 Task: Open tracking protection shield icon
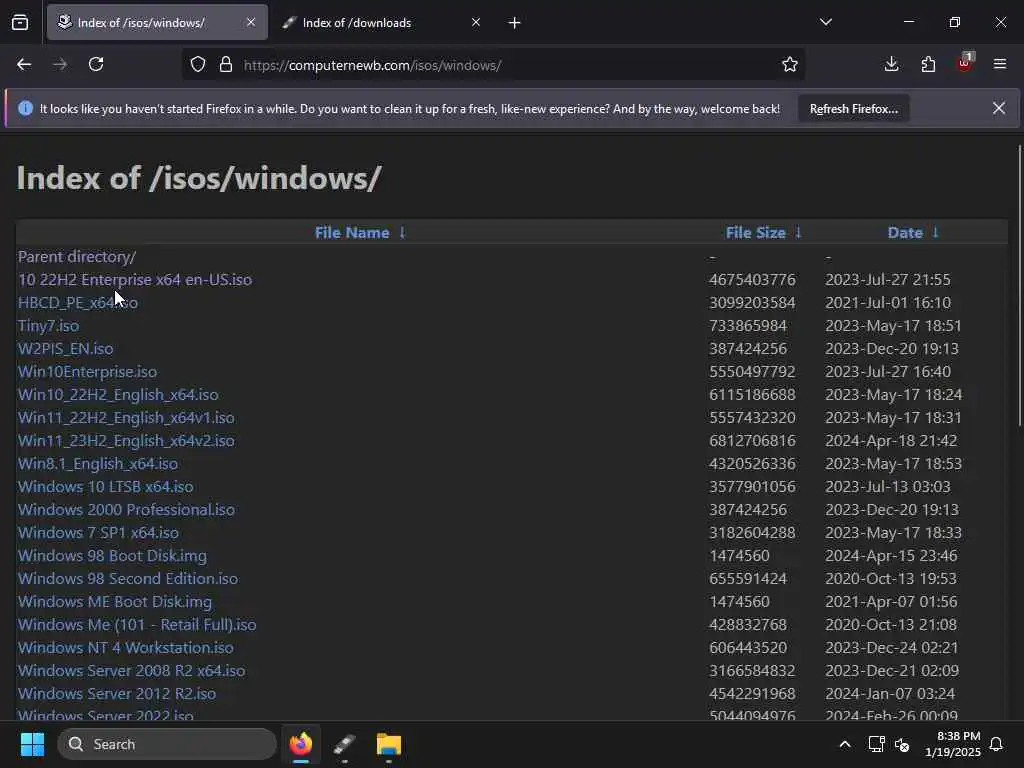point(198,65)
